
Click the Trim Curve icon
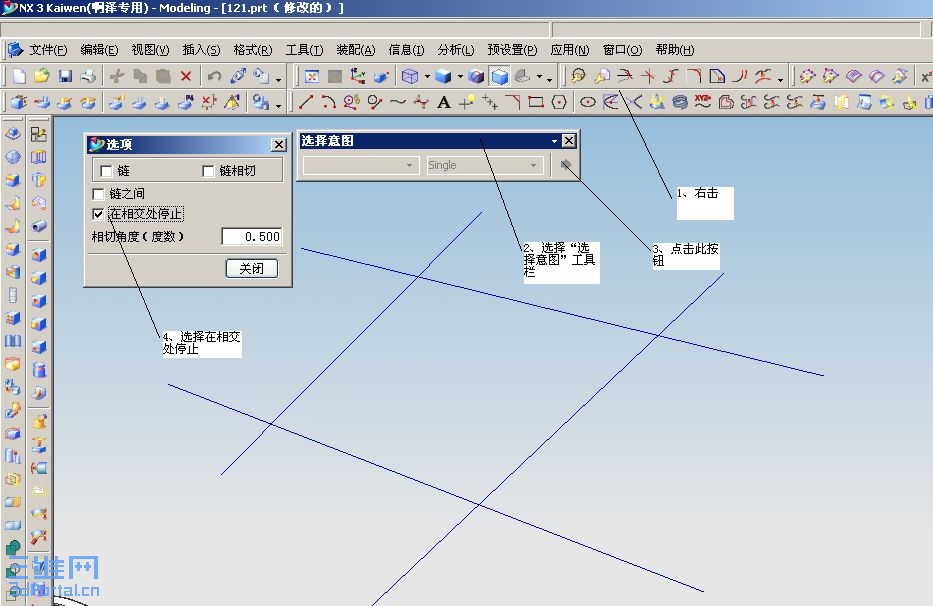click(x=625, y=76)
